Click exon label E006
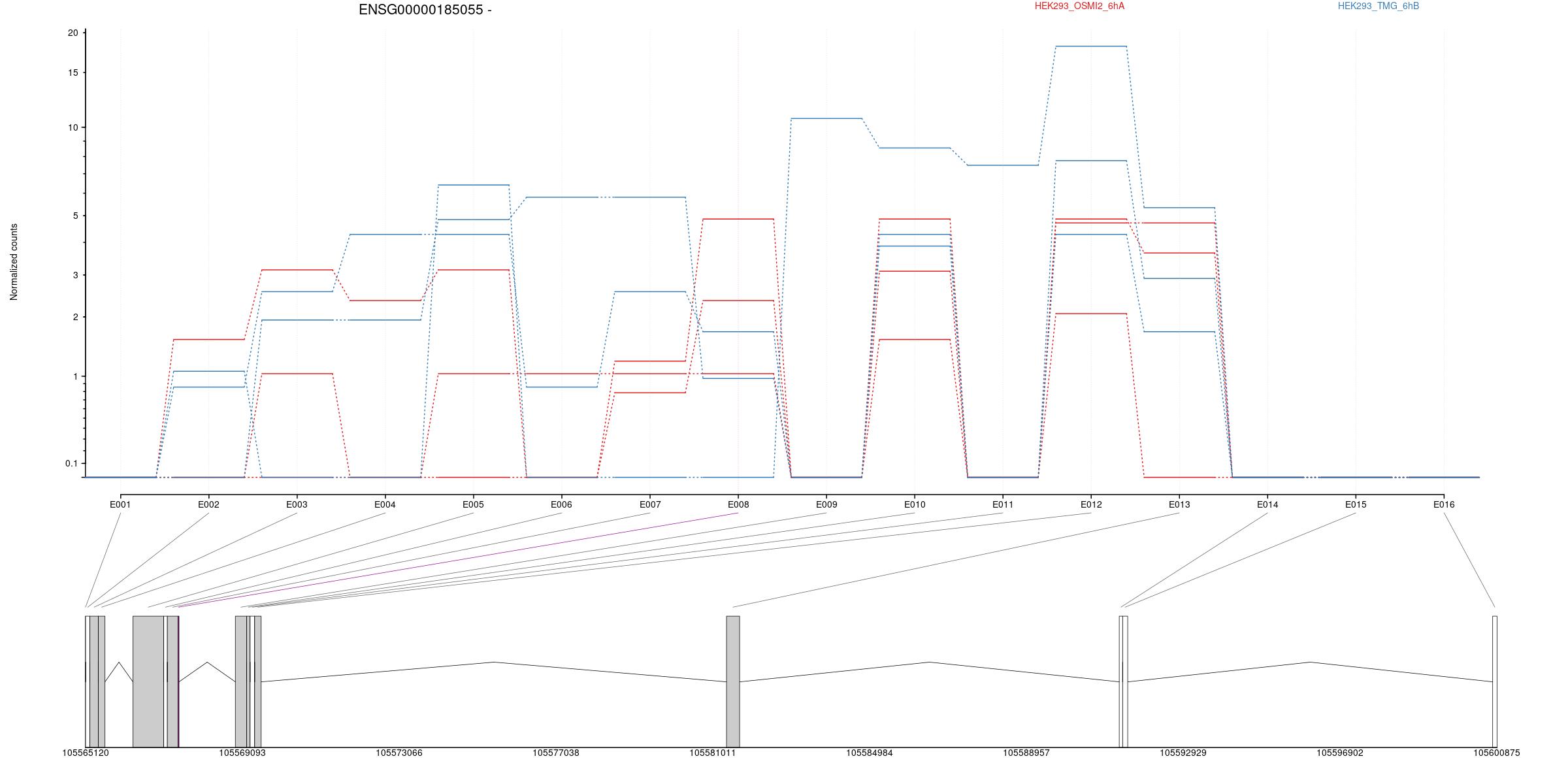This screenshot has width=1568, height=784. [x=561, y=504]
